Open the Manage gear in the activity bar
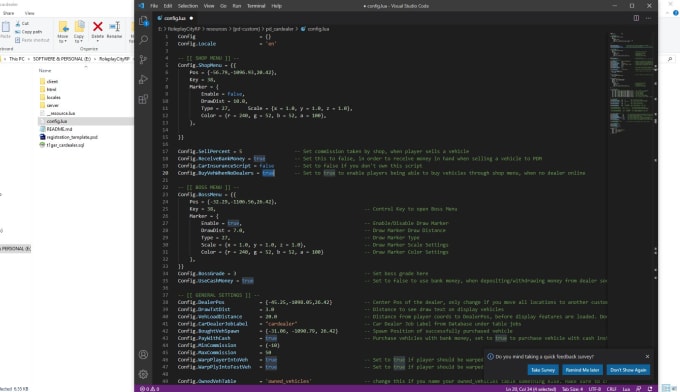The height and width of the screenshot is (392, 680). click(143, 374)
